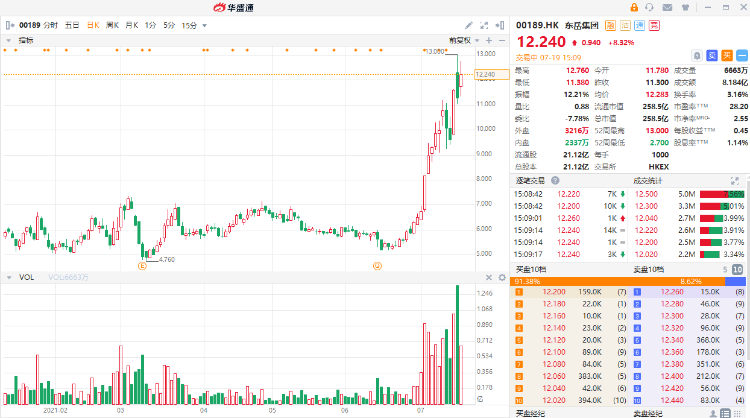Select the 周K weekly candlestick tab
The image size is (750, 418).
point(112,25)
